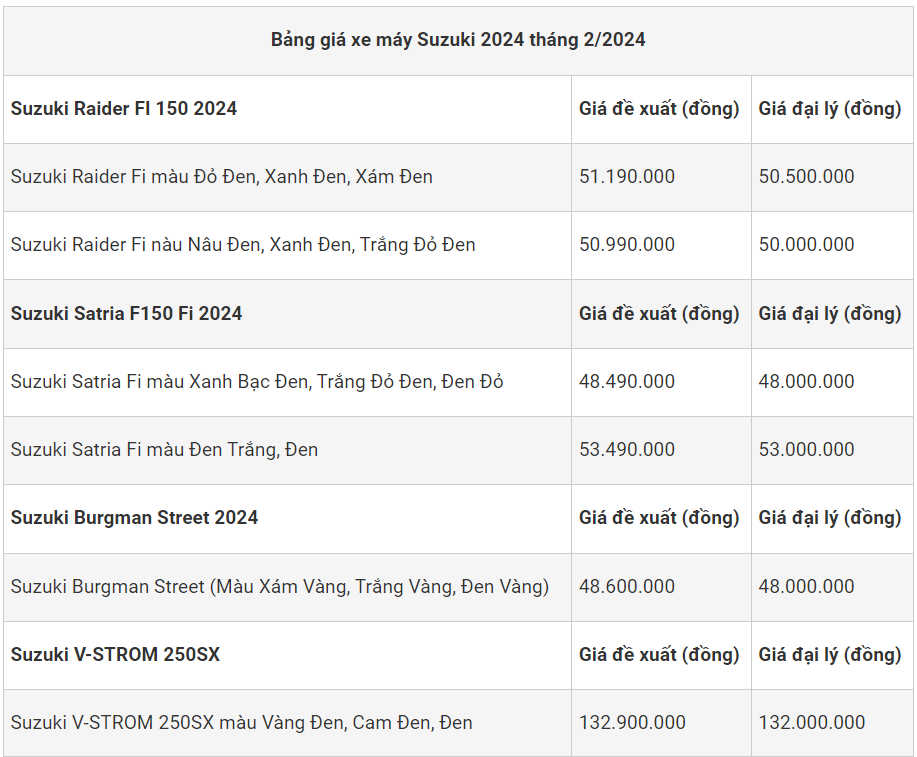The height and width of the screenshot is (757, 917).
Task: Click the dealer price 50.500.000
Action: pos(806,177)
